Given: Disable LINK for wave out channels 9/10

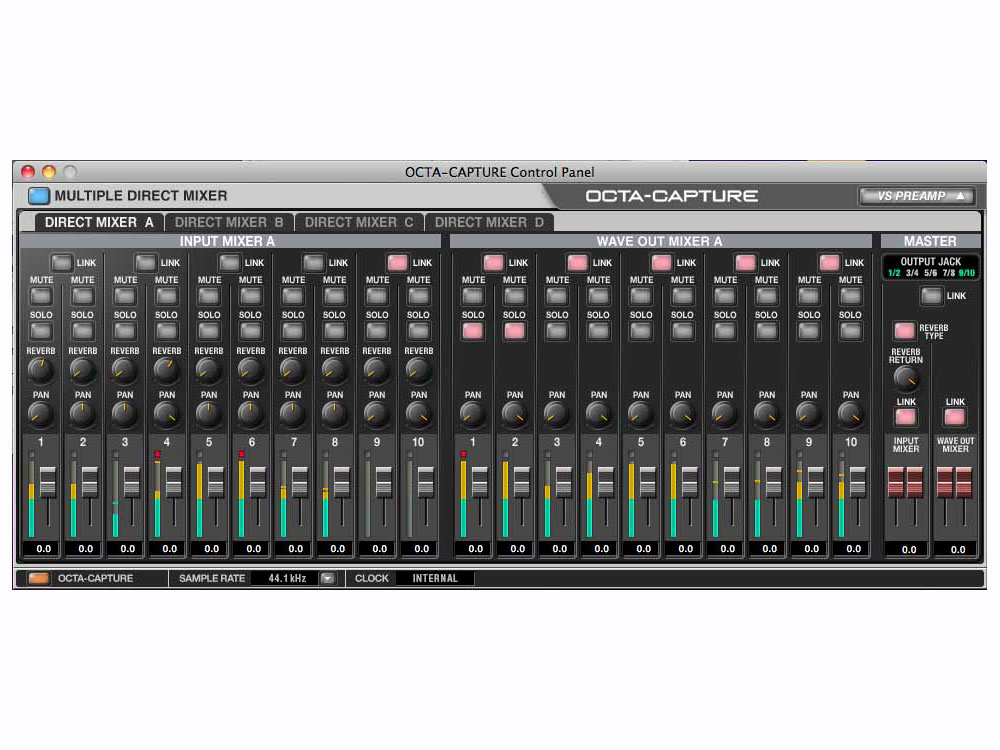Looking at the screenshot, I should pyautogui.click(x=829, y=262).
